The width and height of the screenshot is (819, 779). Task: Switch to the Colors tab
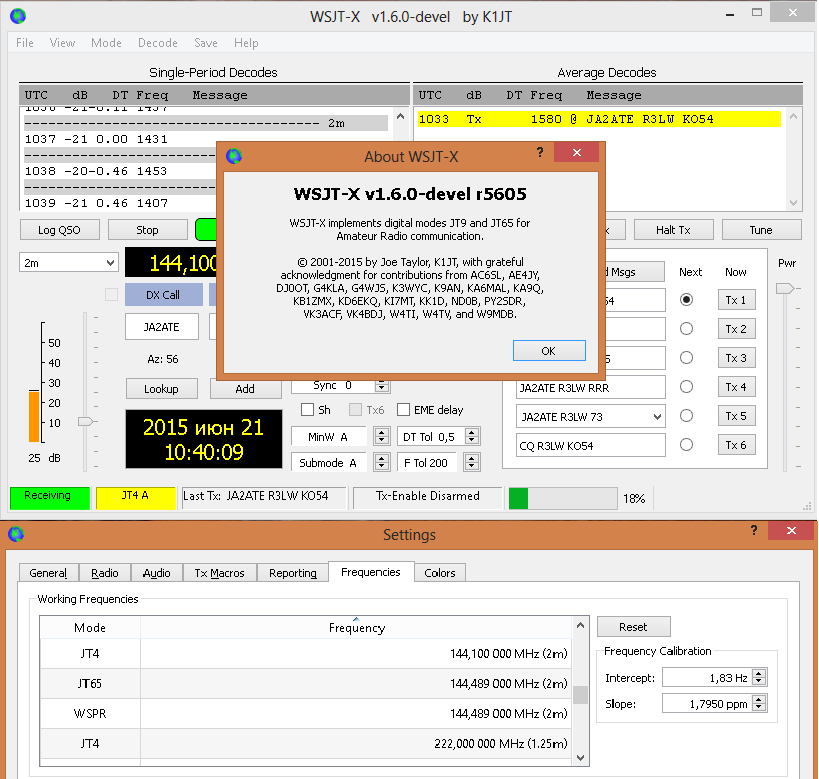(439, 573)
